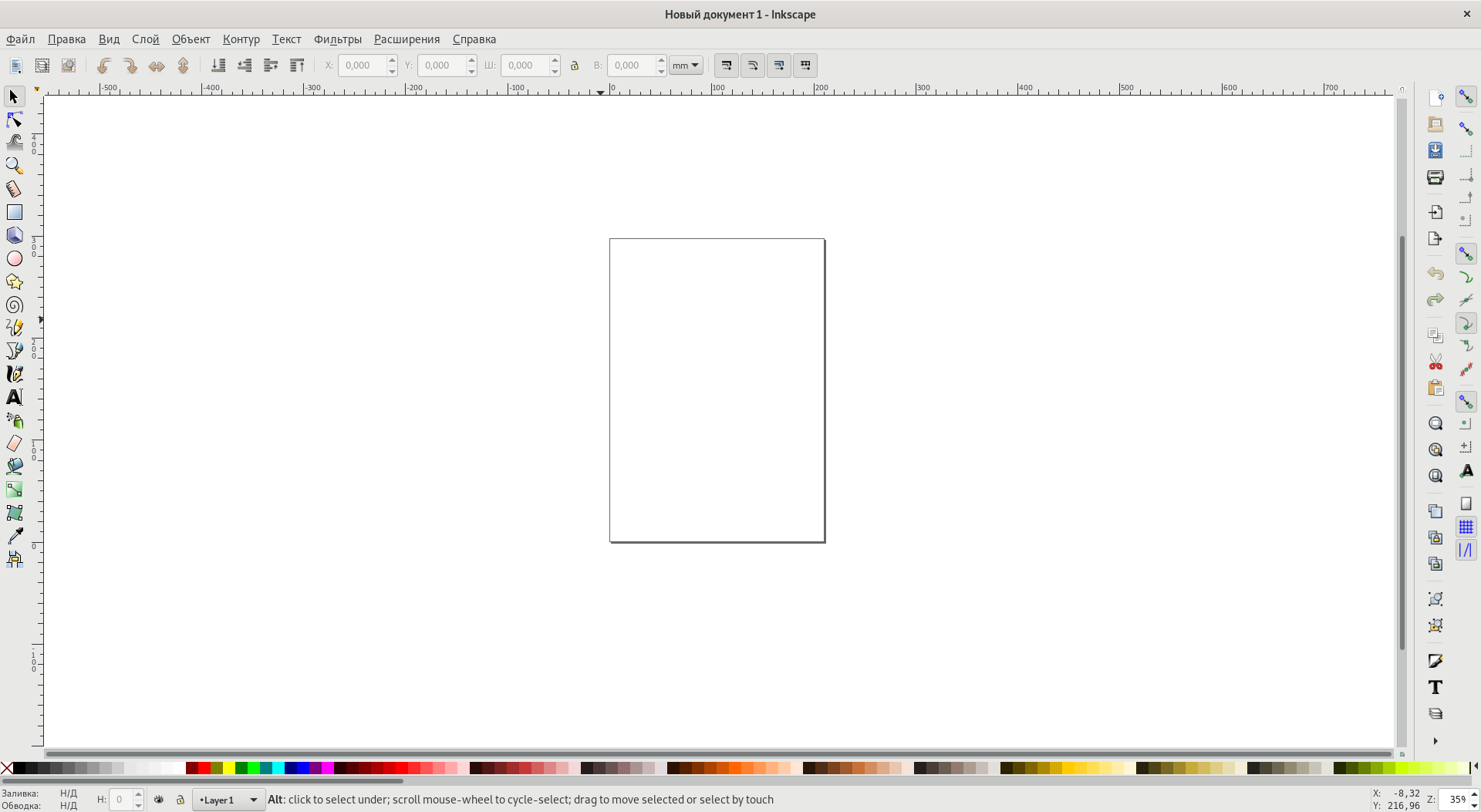
Task: Select the 3D Box tool
Action: click(x=14, y=235)
